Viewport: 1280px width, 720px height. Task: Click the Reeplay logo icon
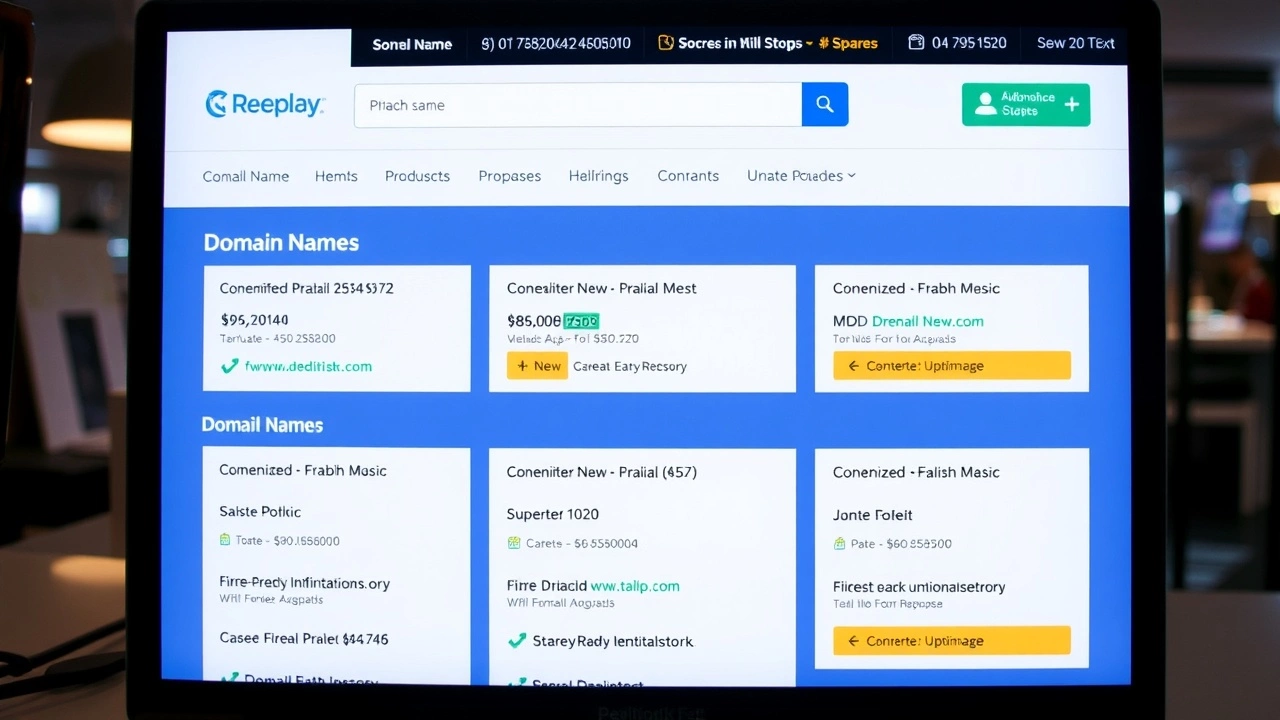point(216,104)
